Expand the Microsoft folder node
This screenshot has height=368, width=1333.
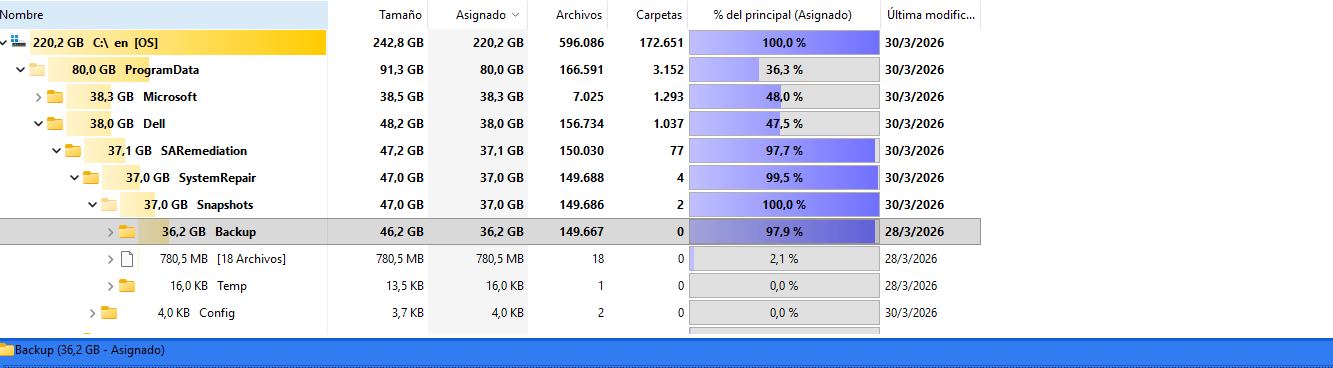coord(39,97)
